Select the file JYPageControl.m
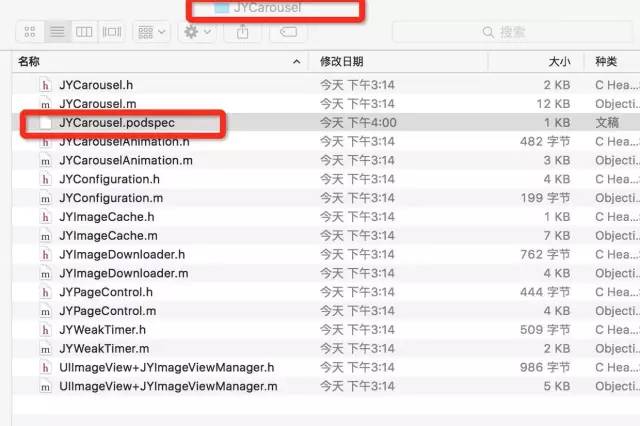This screenshot has height=426, width=640. 108,311
